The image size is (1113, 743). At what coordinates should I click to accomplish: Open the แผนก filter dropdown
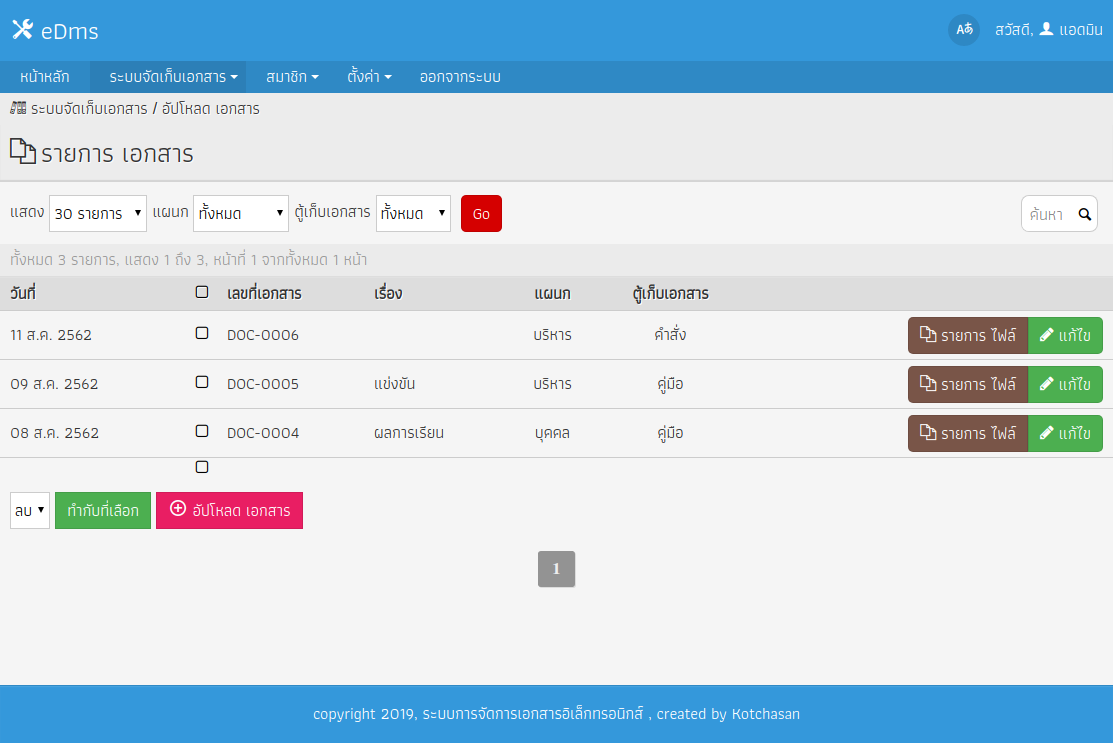point(241,214)
